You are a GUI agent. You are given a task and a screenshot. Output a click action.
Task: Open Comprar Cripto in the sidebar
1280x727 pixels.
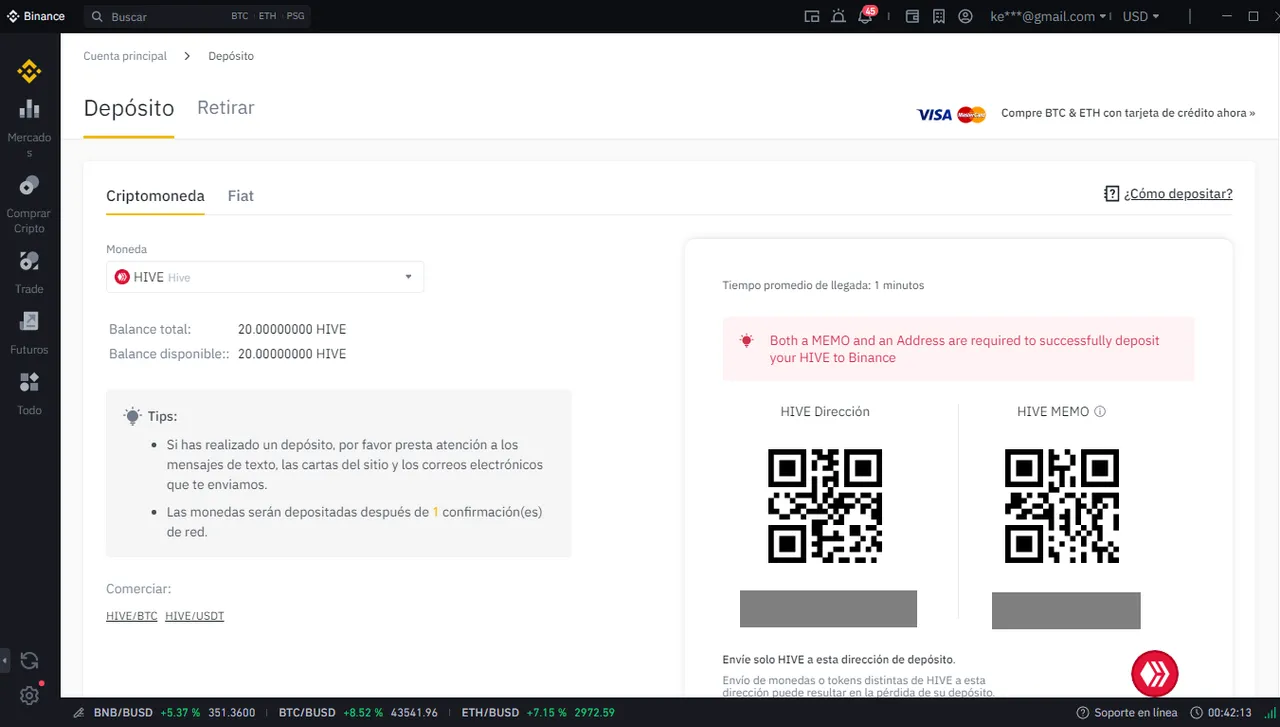click(x=29, y=204)
